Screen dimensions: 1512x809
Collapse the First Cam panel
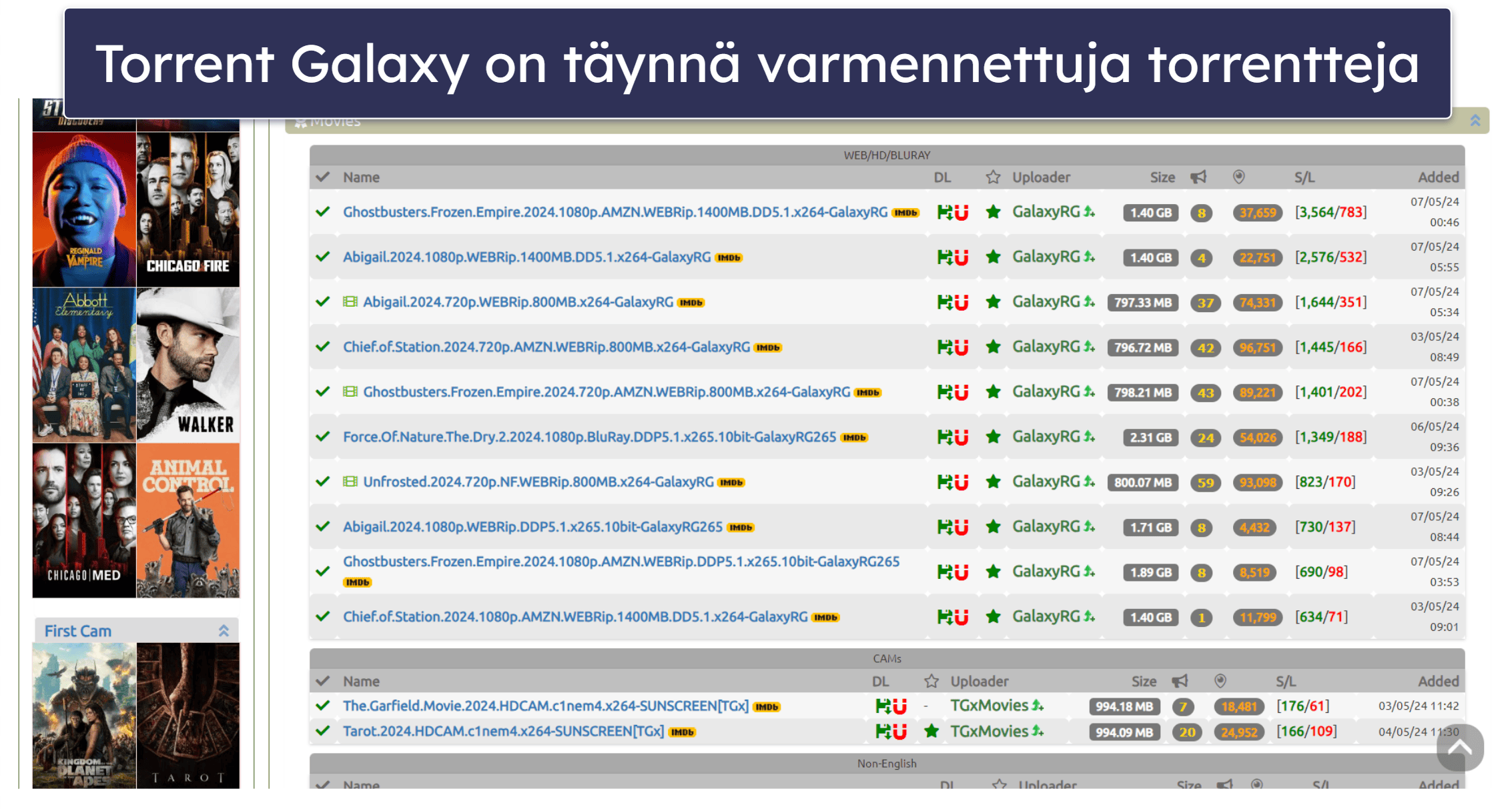(x=224, y=630)
